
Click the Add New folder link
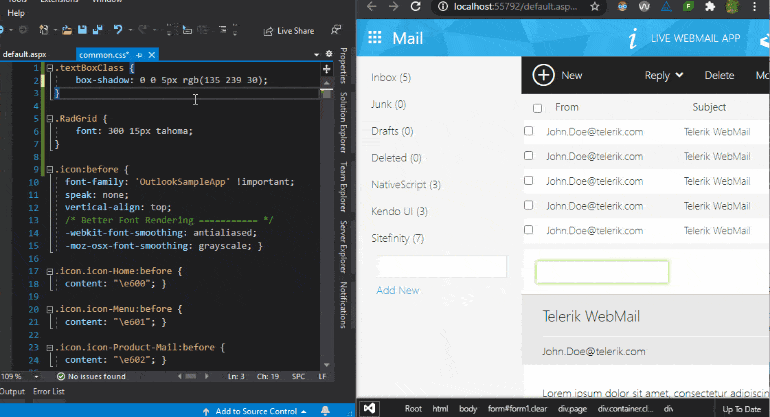(397, 290)
